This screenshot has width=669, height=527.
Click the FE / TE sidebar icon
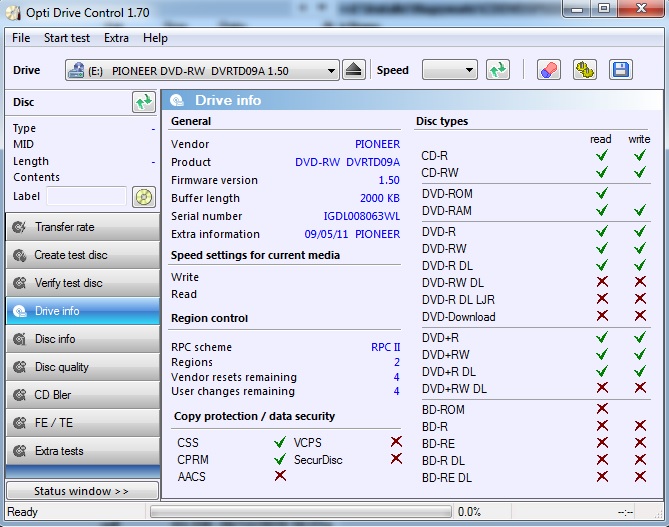click(19, 423)
